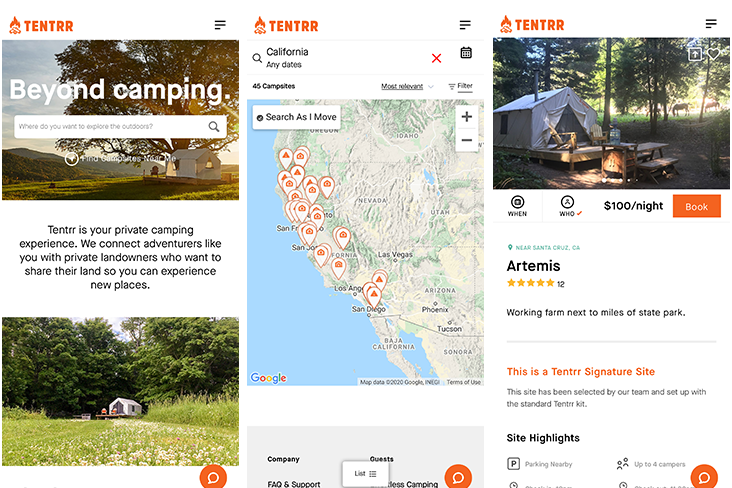Select the WHO guests icon
The image size is (732, 488).
[x=570, y=206]
